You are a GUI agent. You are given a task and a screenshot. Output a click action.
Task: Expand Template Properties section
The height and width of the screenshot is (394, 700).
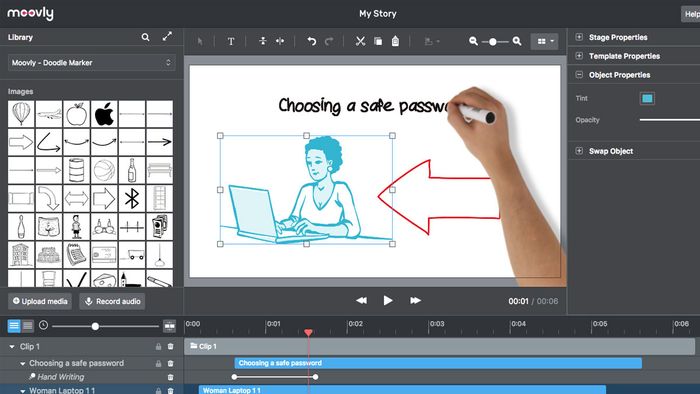click(579, 56)
